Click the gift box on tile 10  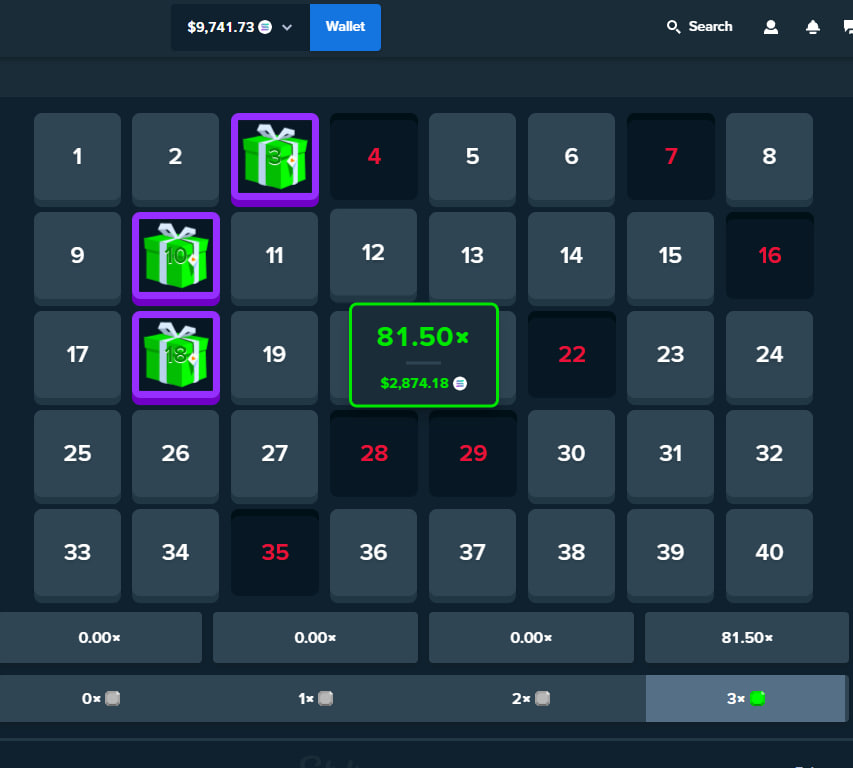pos(176,255)
